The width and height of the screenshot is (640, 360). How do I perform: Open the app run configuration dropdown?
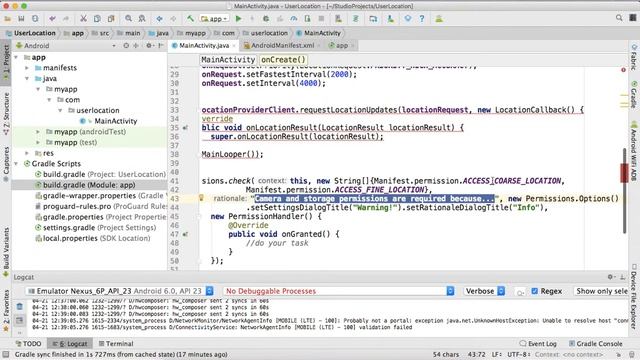coord(214,19)
